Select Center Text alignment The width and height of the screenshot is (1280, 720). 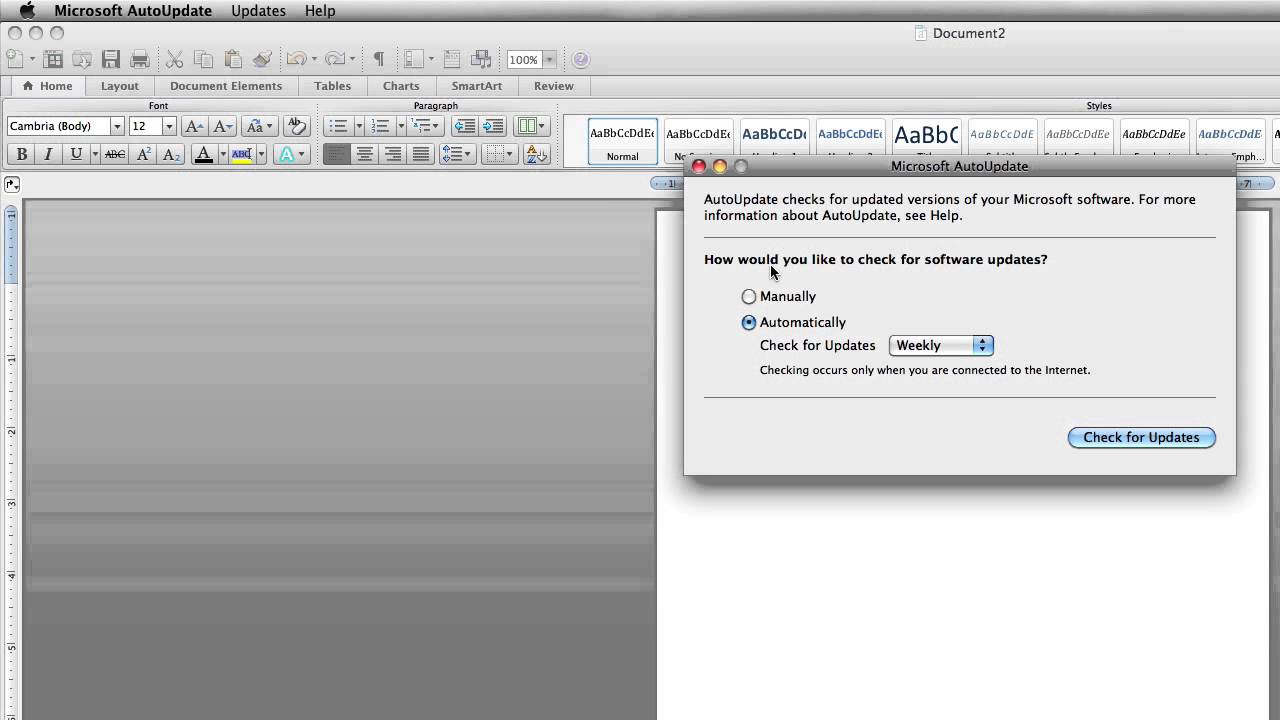365,154
